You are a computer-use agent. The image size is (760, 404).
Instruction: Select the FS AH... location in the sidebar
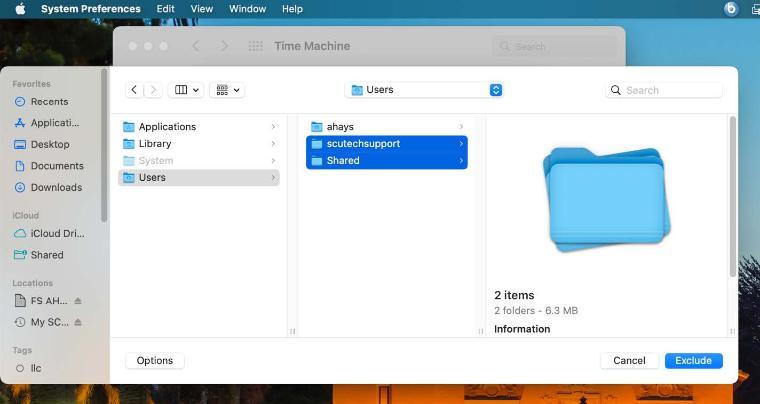tap(42, 301)
